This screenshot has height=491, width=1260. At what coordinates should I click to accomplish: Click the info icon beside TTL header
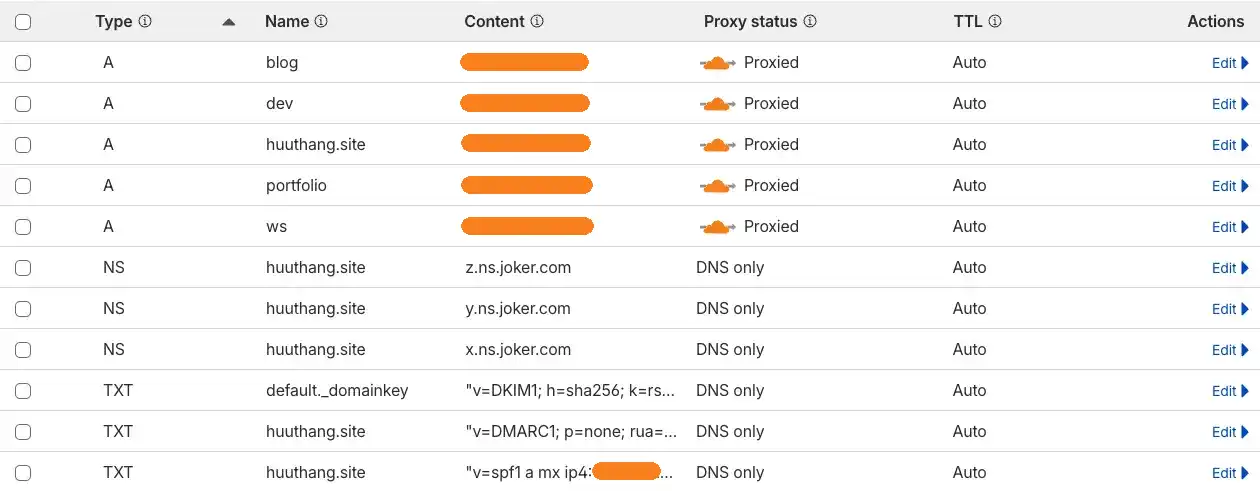995,21
